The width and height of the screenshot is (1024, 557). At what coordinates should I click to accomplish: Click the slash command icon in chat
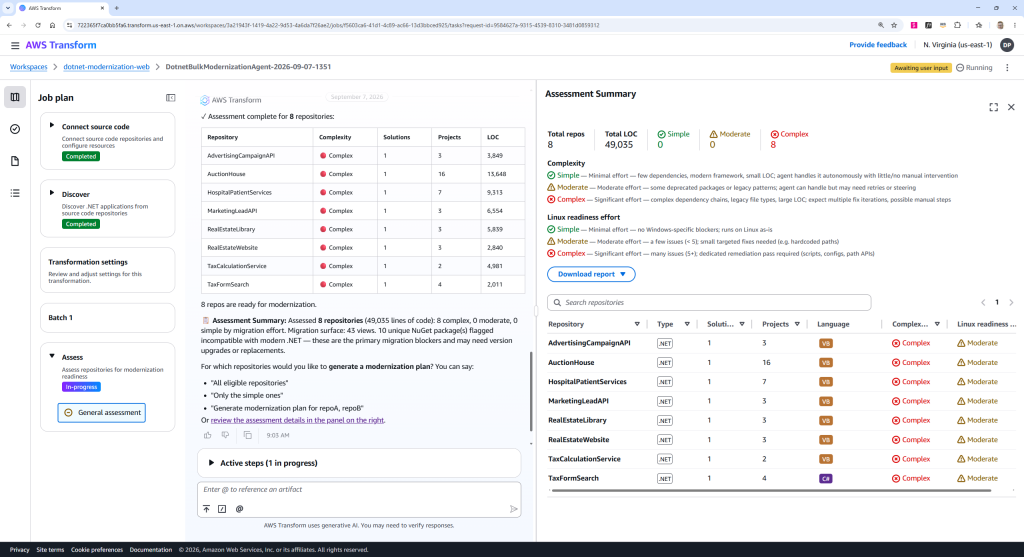pos(222,509)
